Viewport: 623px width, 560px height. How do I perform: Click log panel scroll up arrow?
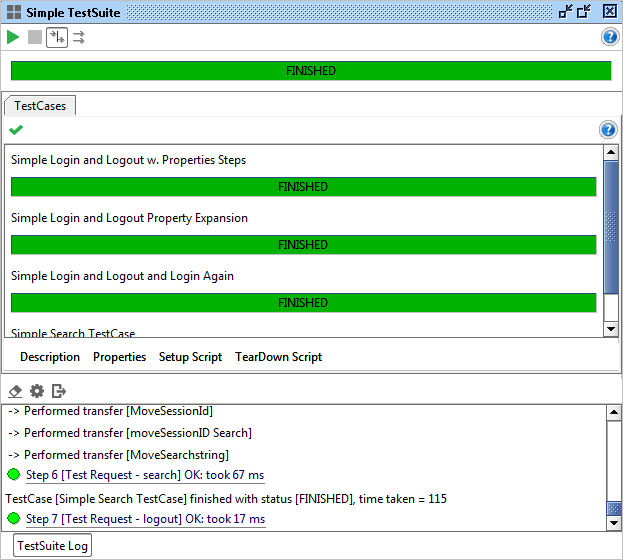click(x=614, y=412)
